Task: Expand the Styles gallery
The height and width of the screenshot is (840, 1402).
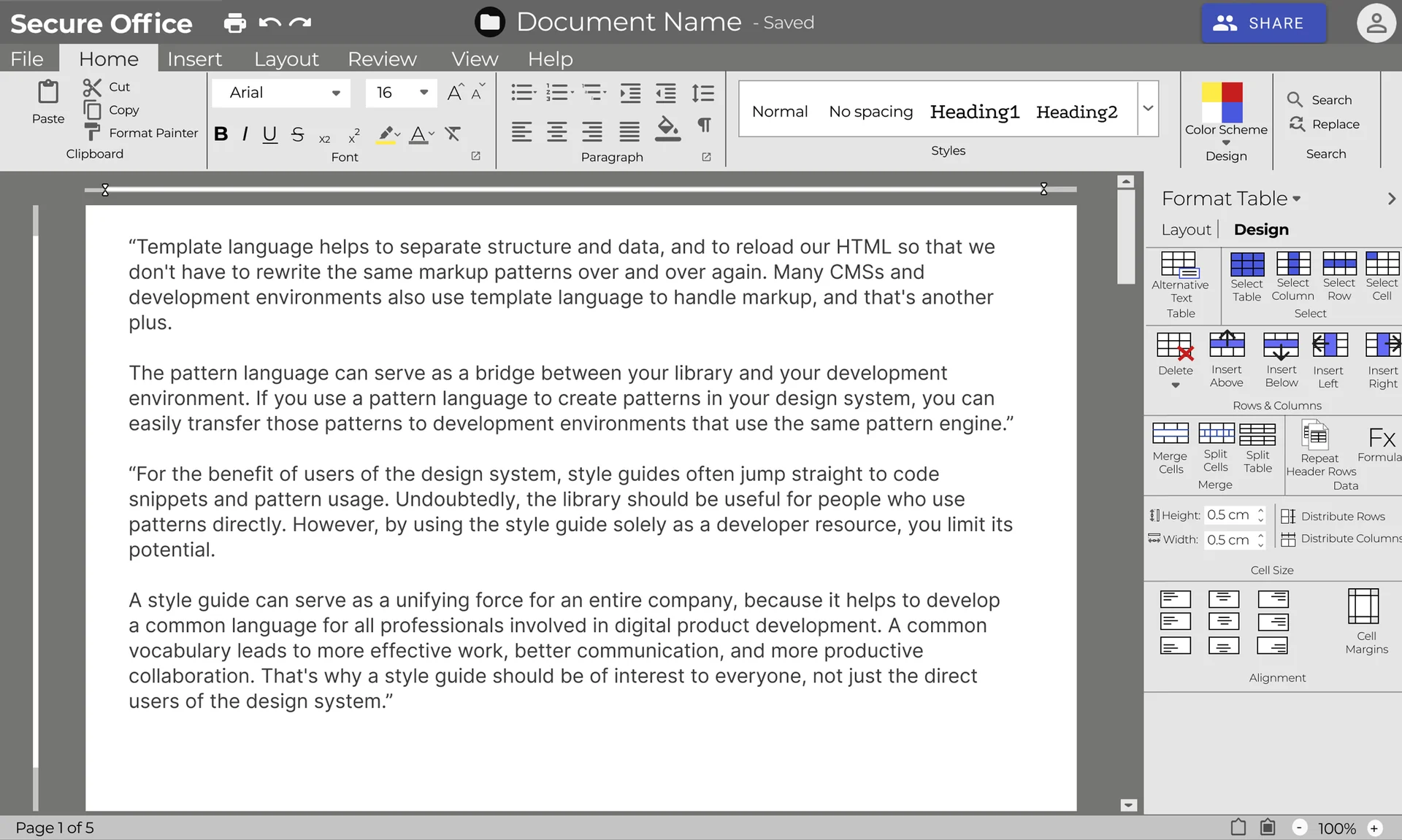Action: [1148, 109]
